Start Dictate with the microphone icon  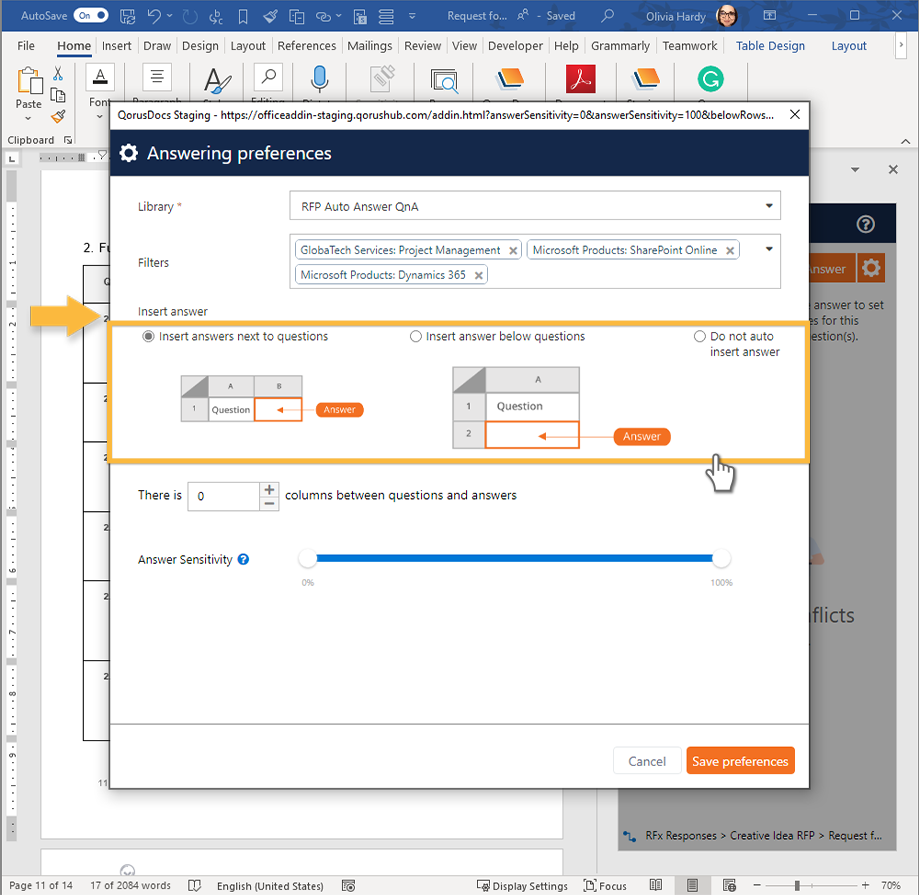[x=319, y=80]
